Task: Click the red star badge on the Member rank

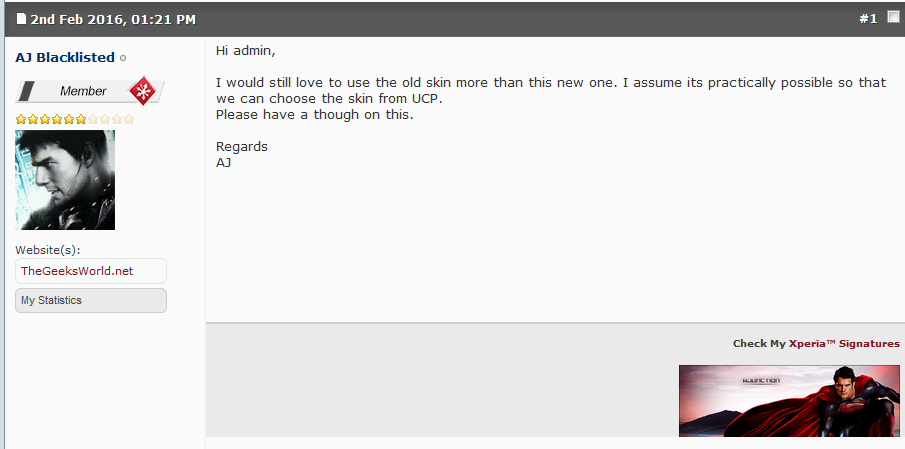Action: [144, 91]
